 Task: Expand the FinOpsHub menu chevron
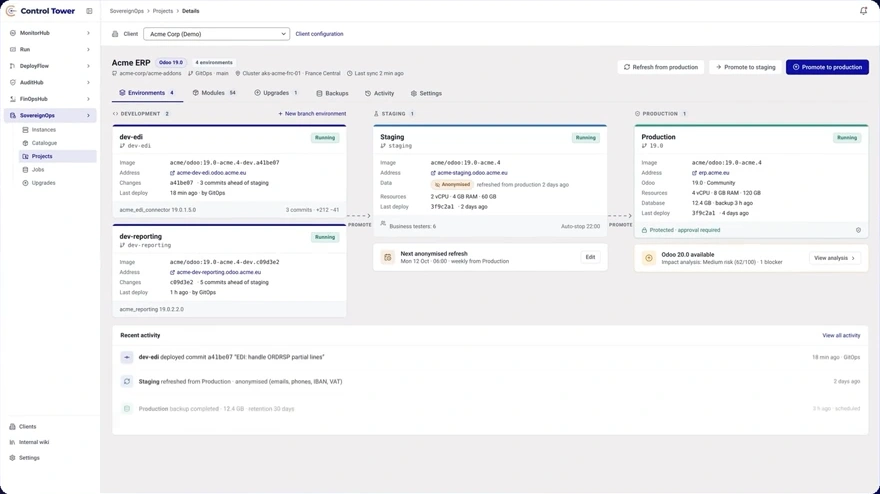pyautogui.click(x=88, y=99)
